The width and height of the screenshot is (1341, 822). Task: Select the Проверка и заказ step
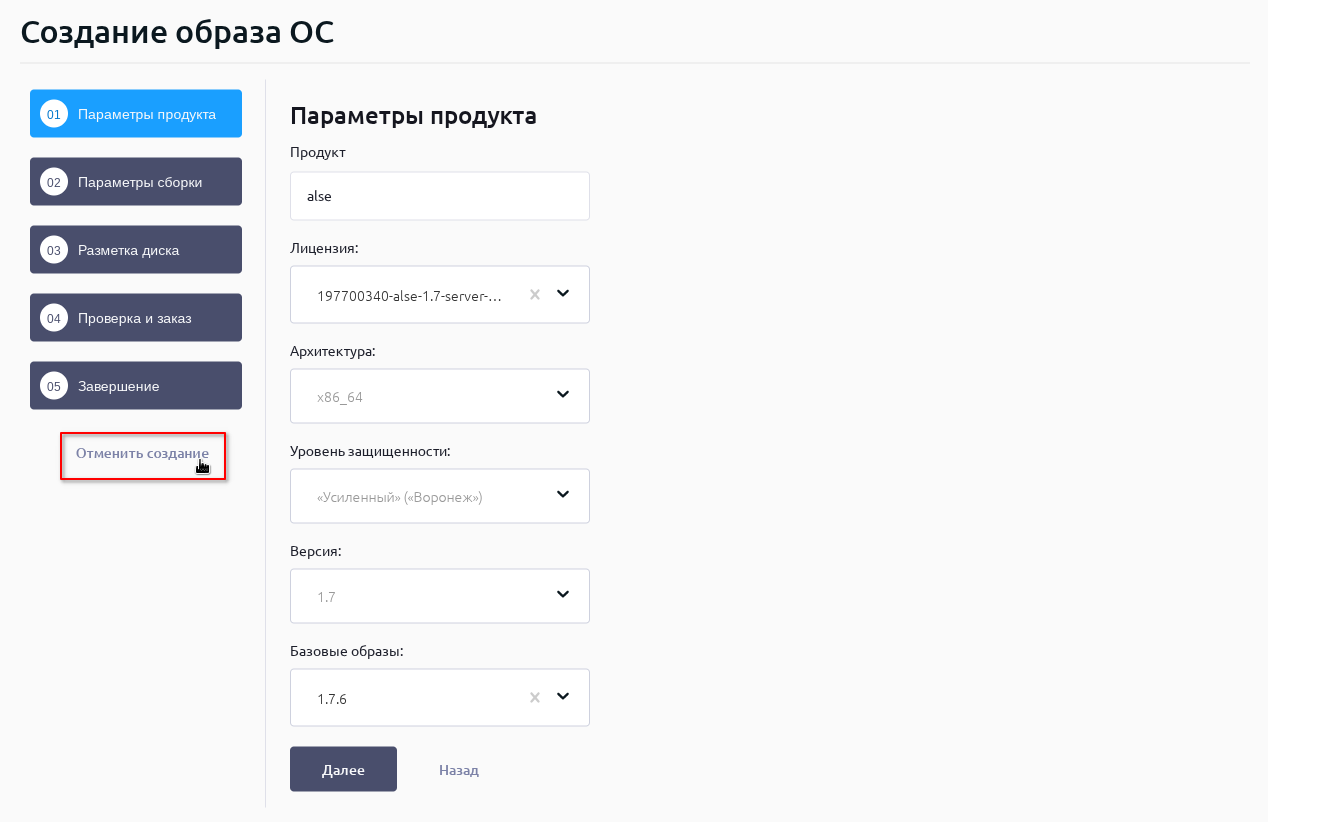[135, 318]
